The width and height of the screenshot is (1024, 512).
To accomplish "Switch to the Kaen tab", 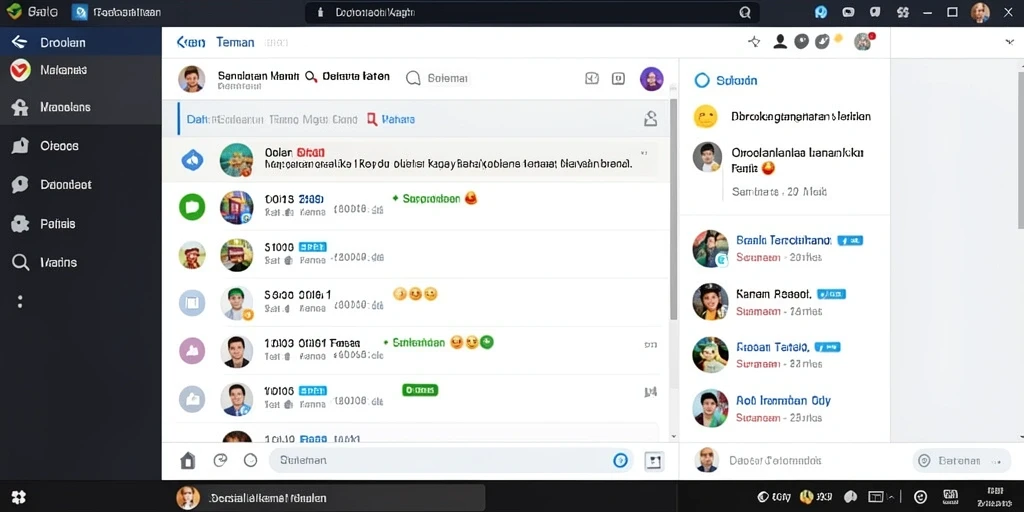I will (191, 42).
